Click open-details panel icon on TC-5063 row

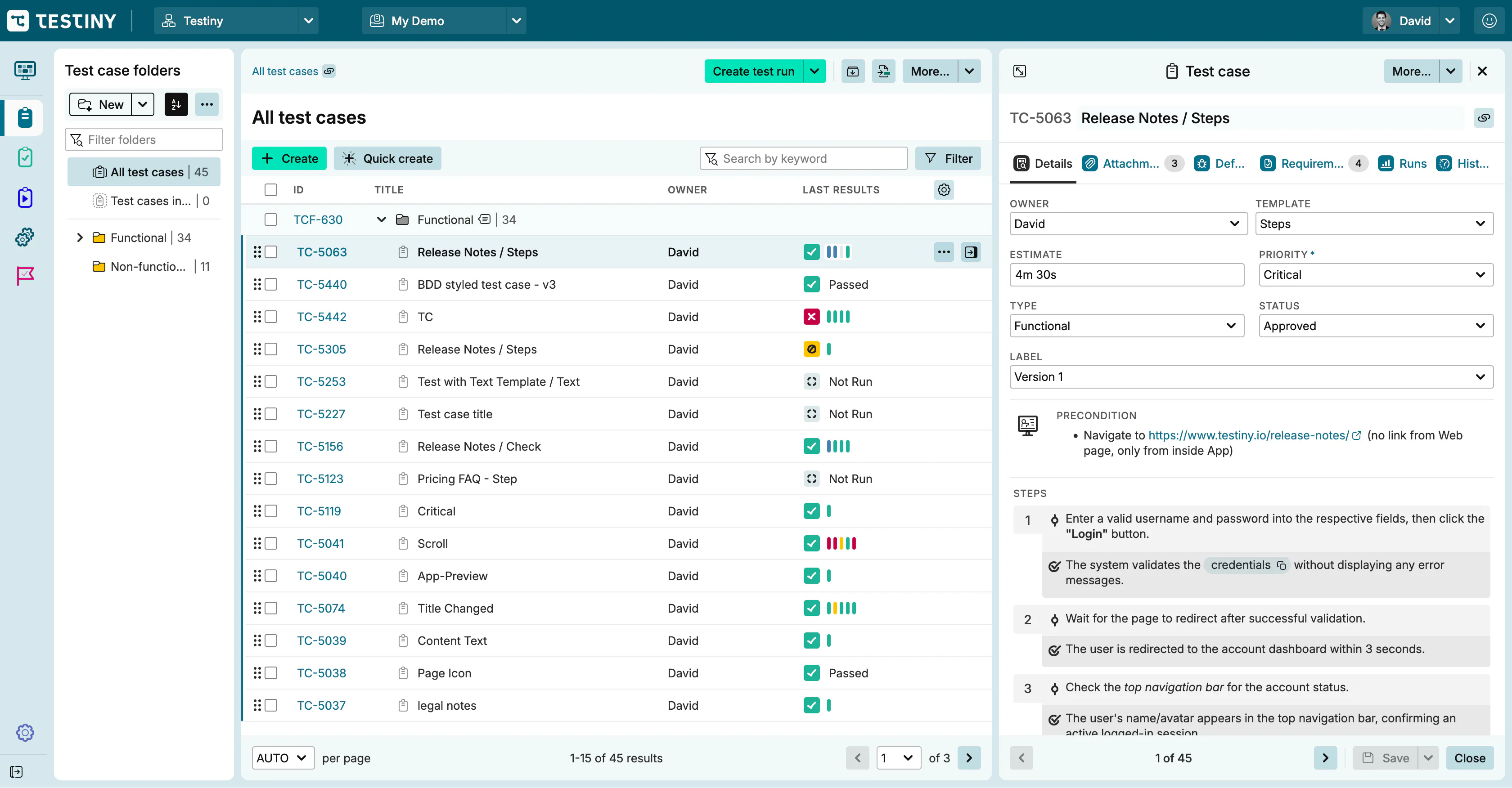click(971, 252)
